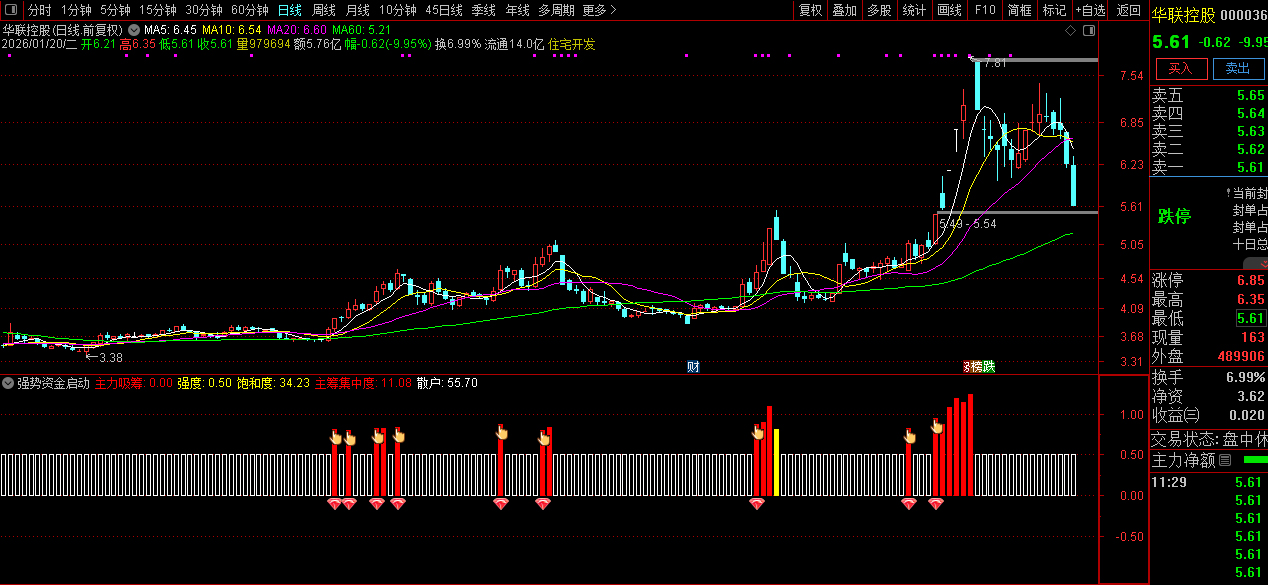
Task: Open F10 company info
Action: [x=985, y=10]
